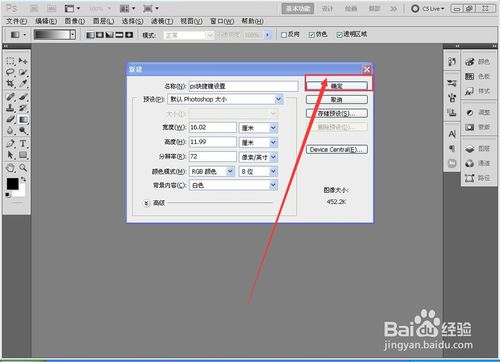Choose the linear gradient style
Viewport: 500px width, 362px height.
tap(90, 35)
